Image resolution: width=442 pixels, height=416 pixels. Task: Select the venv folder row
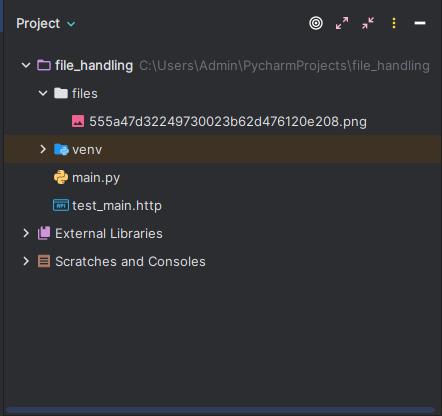point(223,149)
